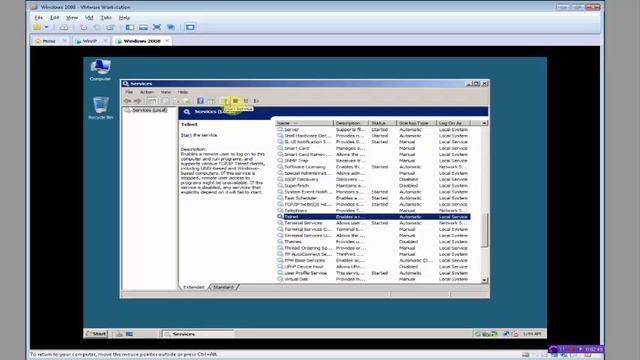640x360 pixels.
Task: Click the Windows Start button
Action: point(96,334)
